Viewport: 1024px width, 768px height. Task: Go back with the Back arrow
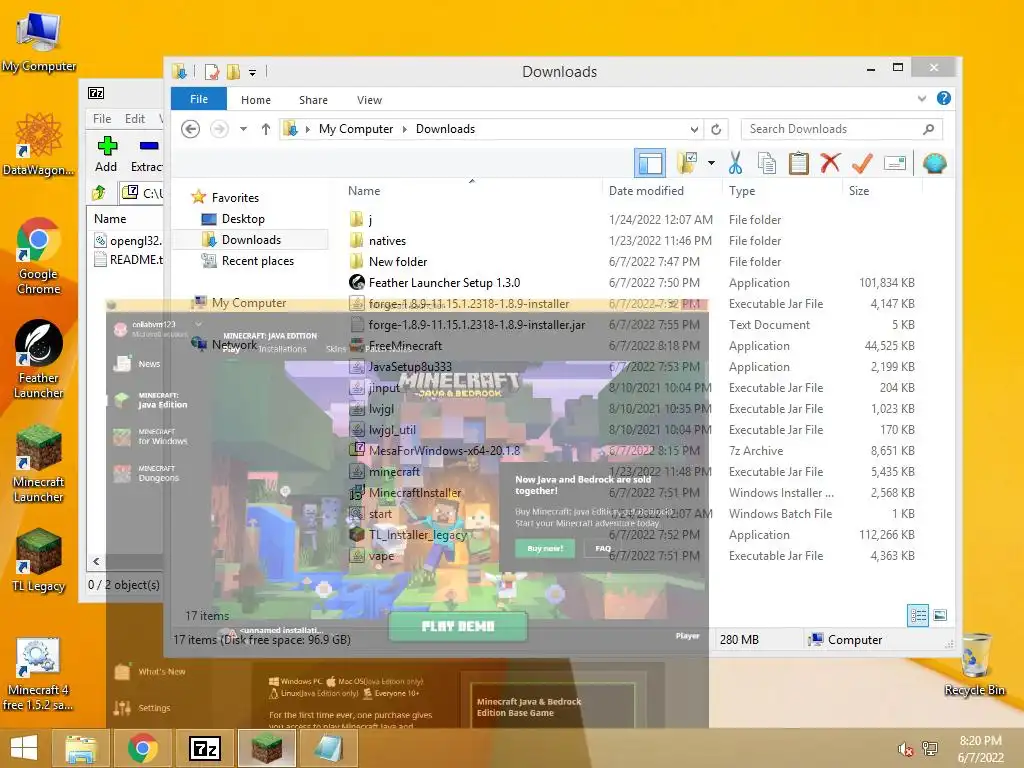(191, 129)
